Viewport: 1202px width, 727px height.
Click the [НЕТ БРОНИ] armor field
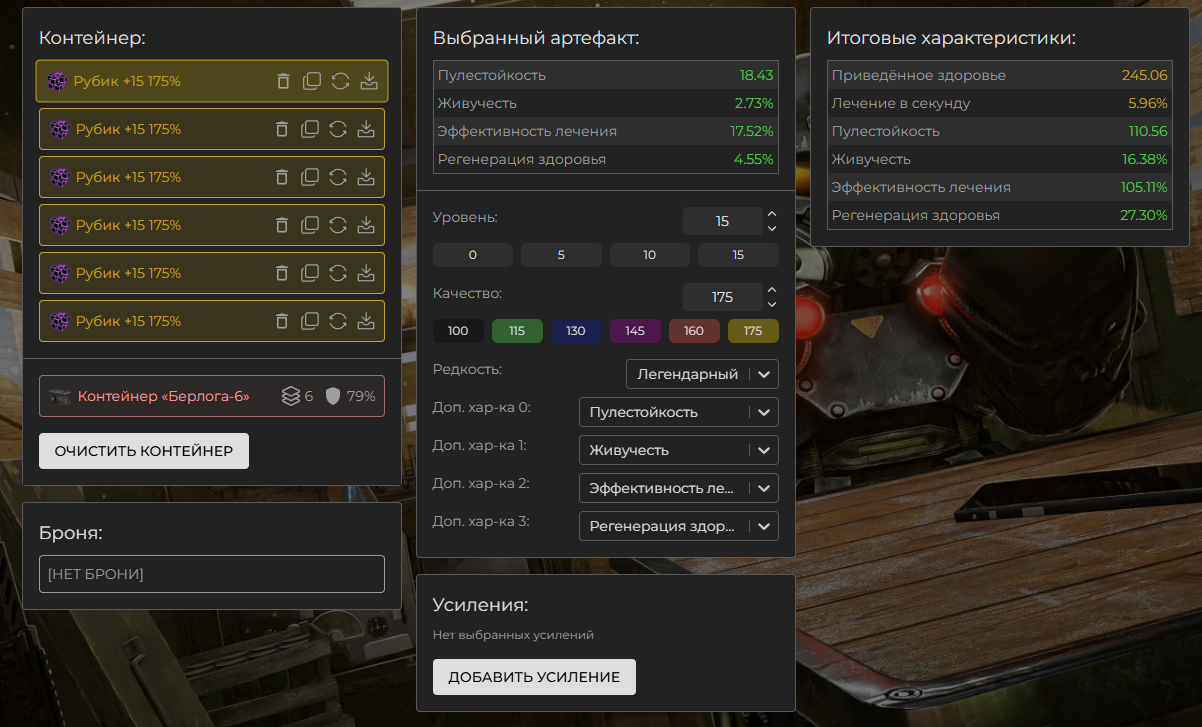click(212, 574)
